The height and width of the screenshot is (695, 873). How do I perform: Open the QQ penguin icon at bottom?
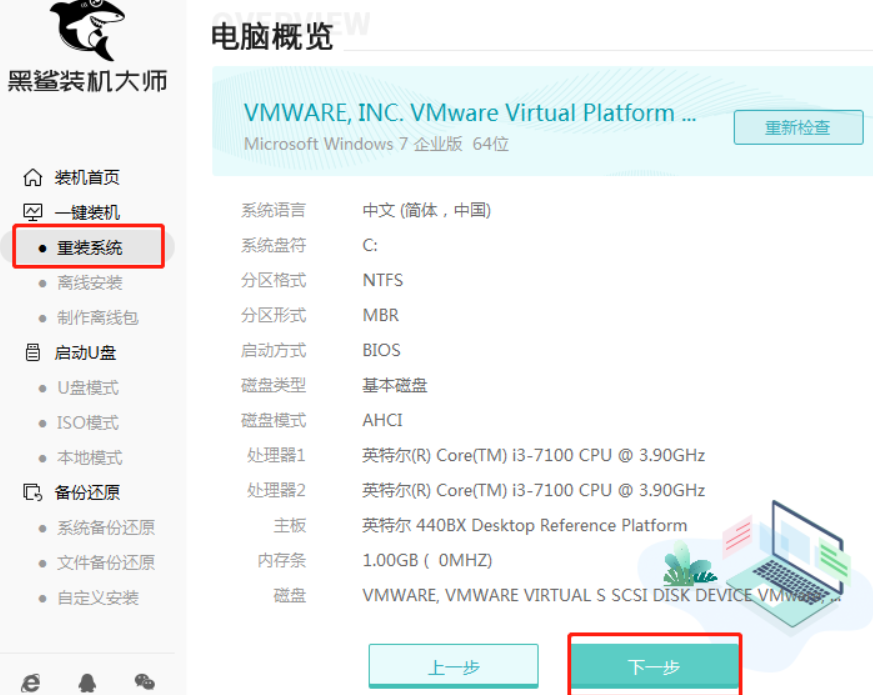pos(87,683)
